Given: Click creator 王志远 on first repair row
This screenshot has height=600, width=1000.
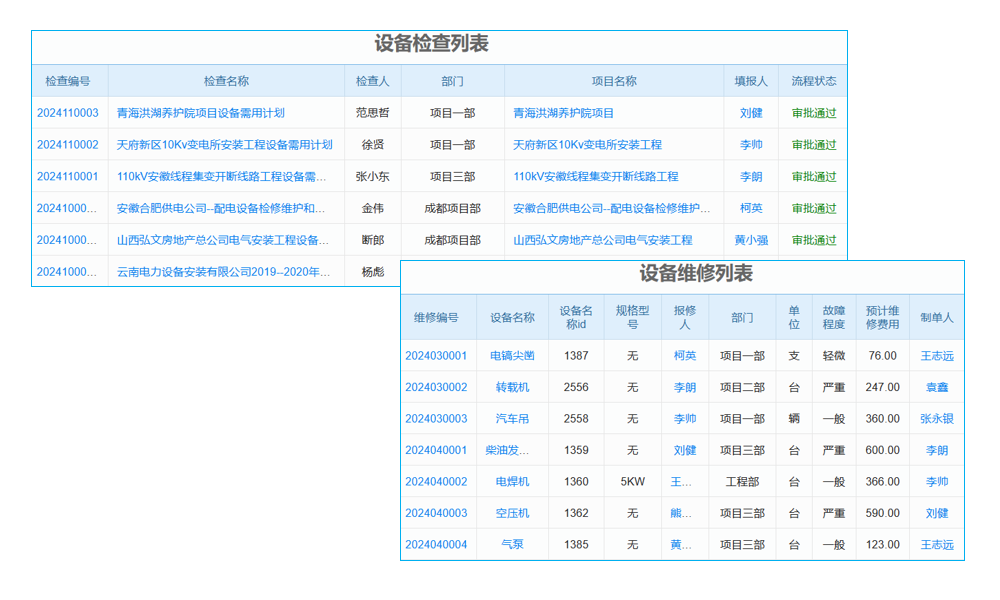Looking at the screenshot, I should click(939, 355).
